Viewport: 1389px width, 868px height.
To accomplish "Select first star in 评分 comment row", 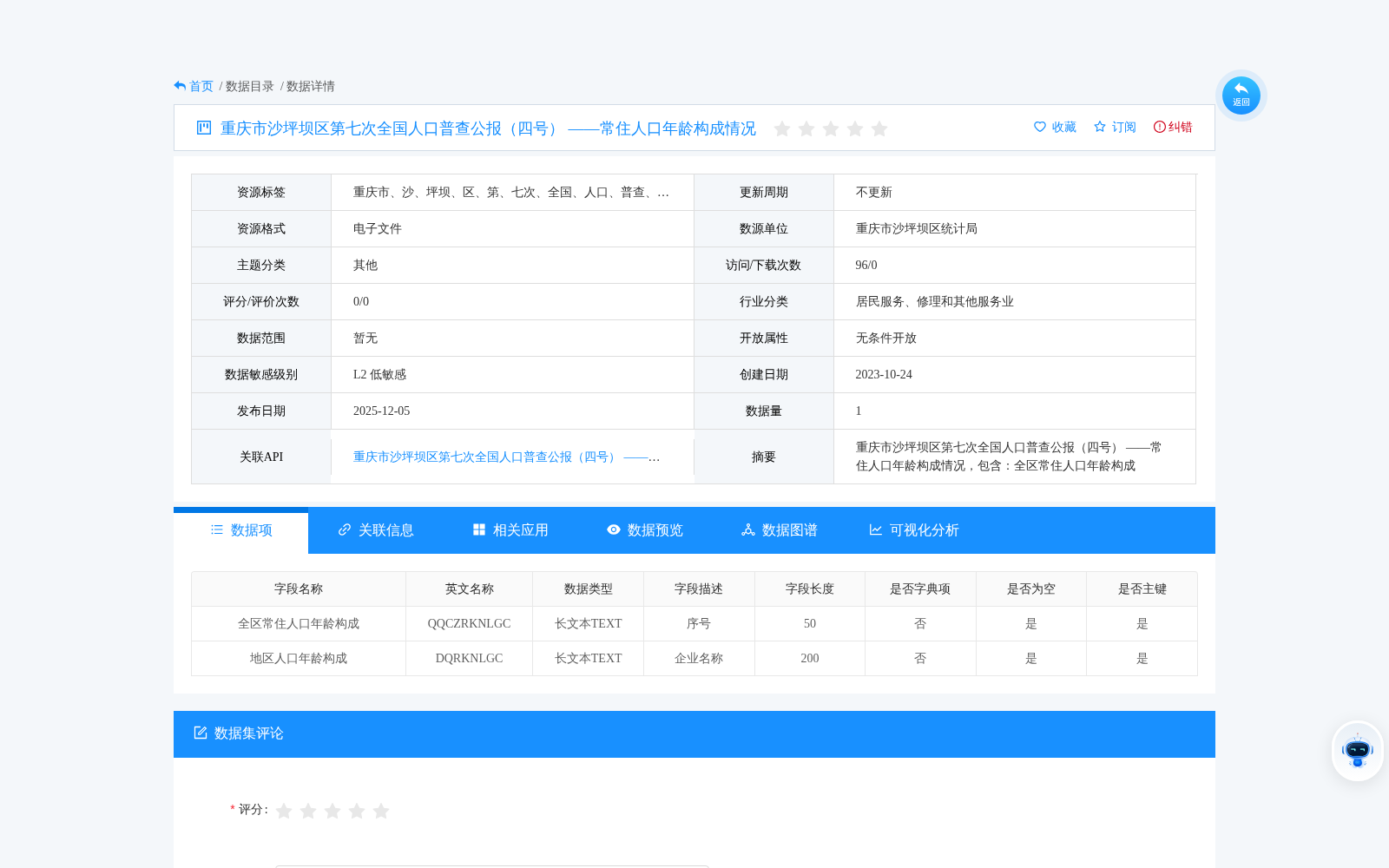I will coord(284,811).
